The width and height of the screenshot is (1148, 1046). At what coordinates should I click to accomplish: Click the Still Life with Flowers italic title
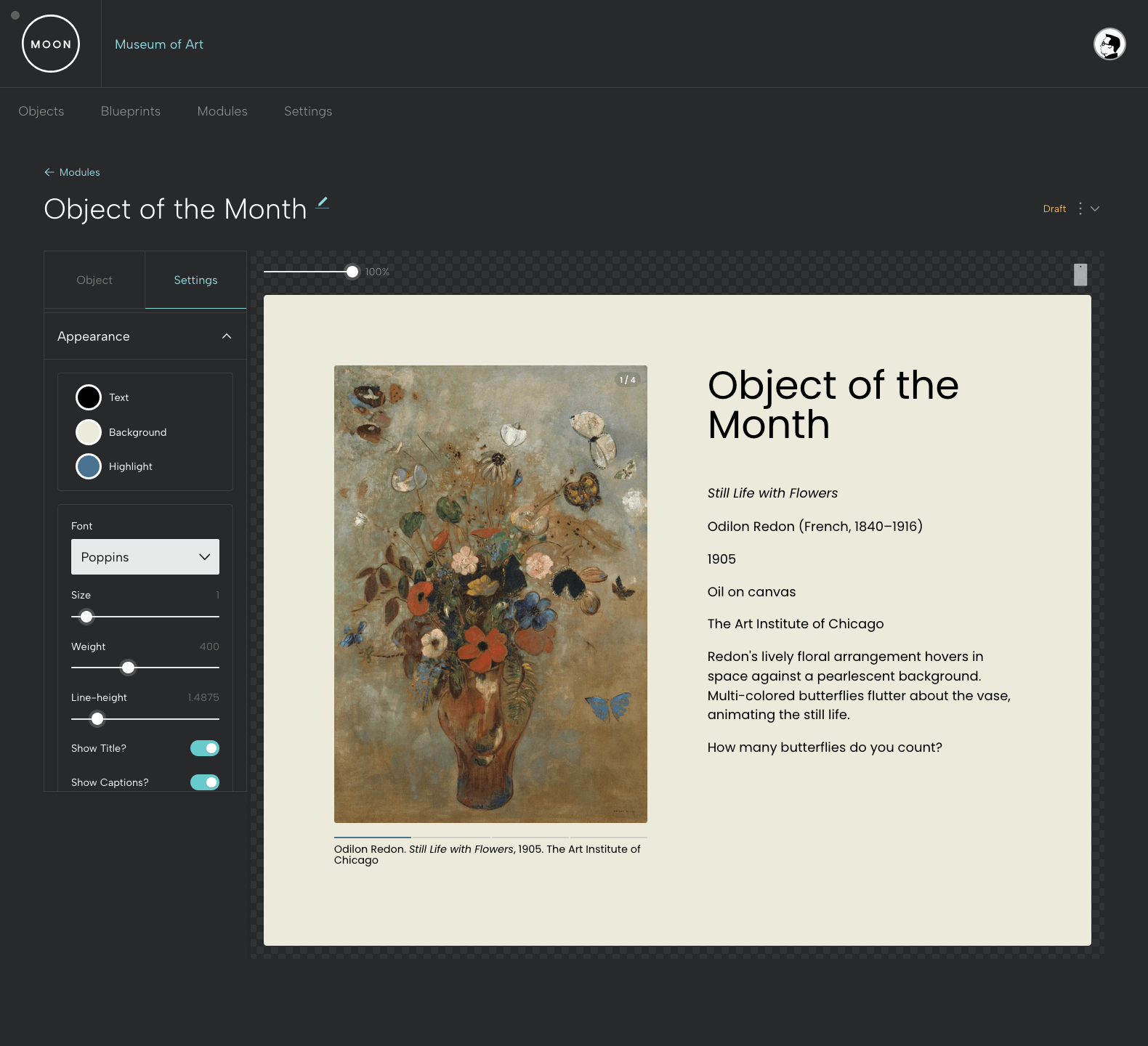point(772,493)
